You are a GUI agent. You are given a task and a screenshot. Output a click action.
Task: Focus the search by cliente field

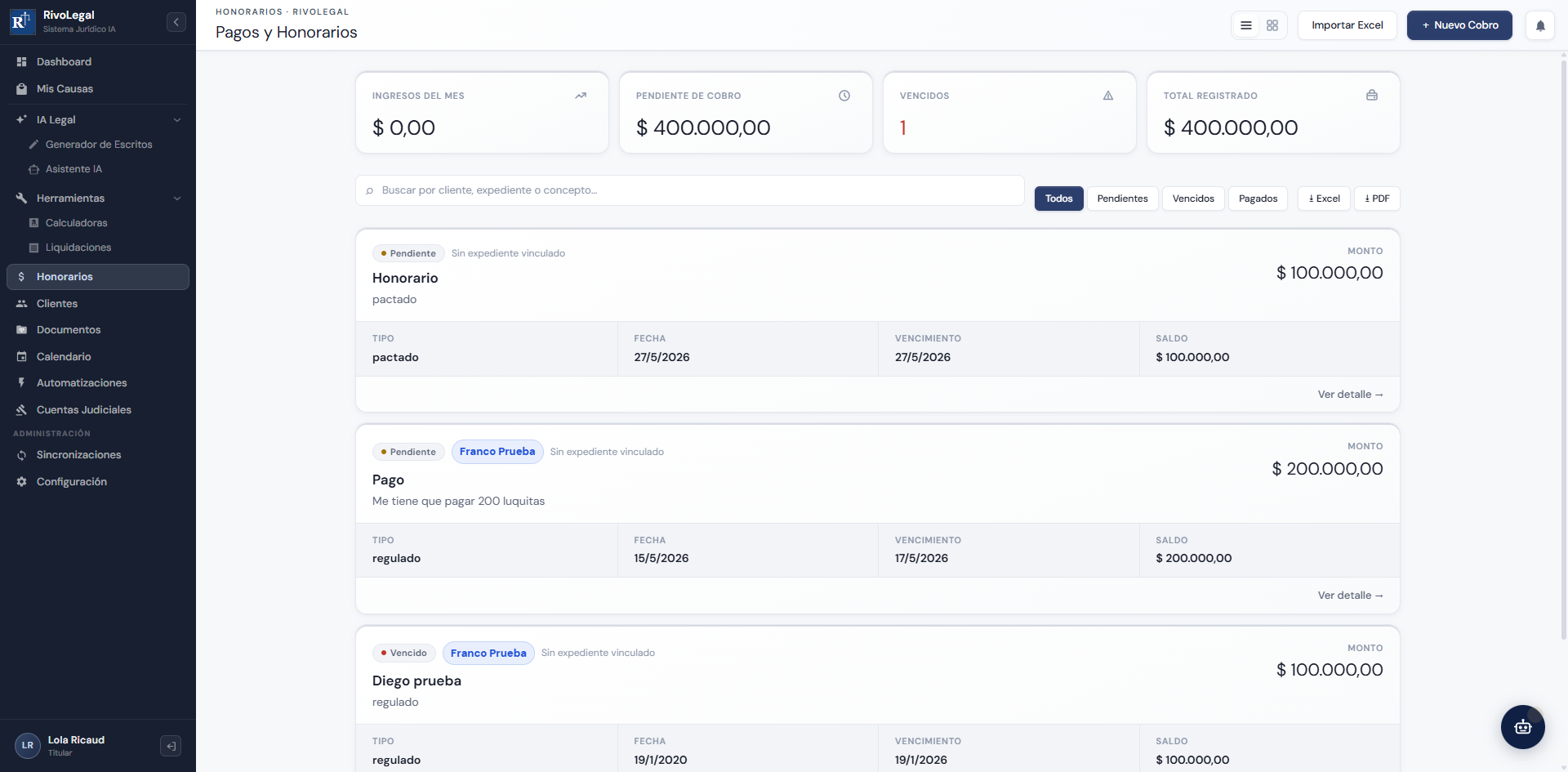coord(690,190)
